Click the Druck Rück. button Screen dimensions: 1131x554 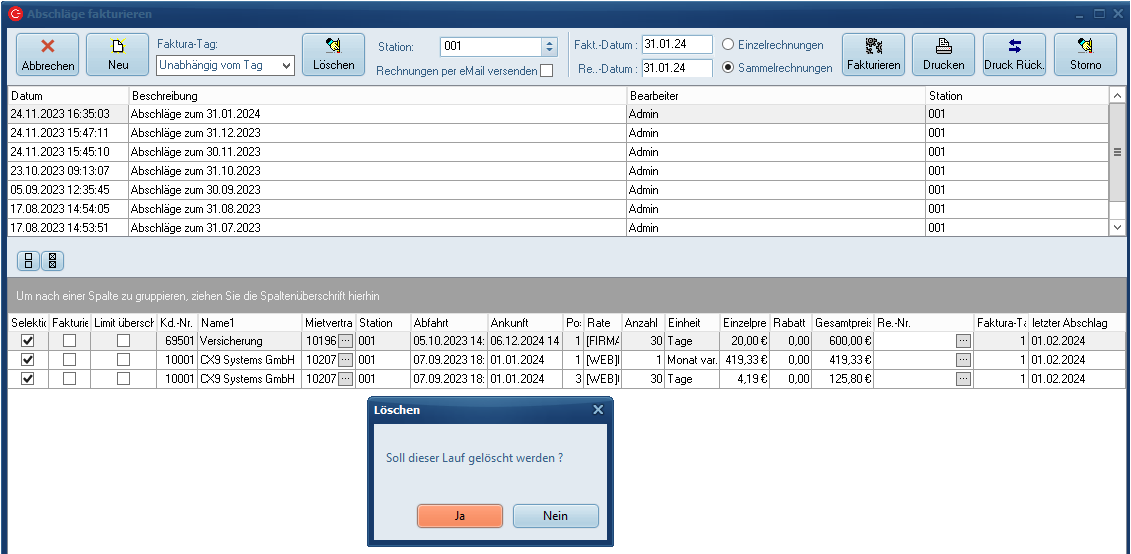(1014, 54)
